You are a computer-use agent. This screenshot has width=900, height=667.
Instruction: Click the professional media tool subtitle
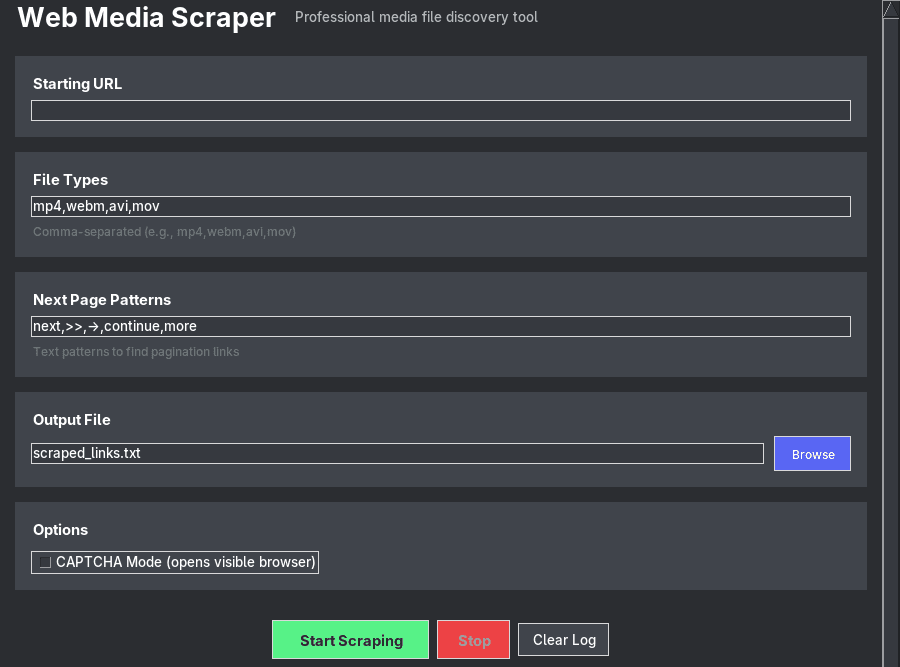coord(416,17)
